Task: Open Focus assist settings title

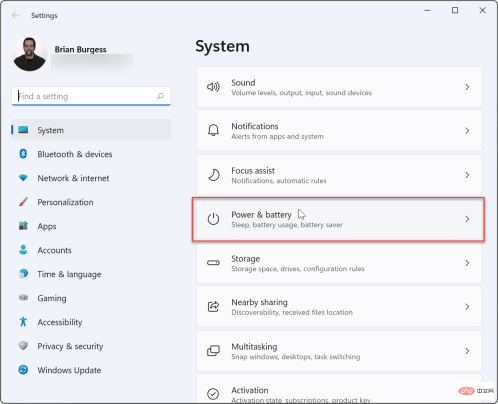Action: point(253,171)
